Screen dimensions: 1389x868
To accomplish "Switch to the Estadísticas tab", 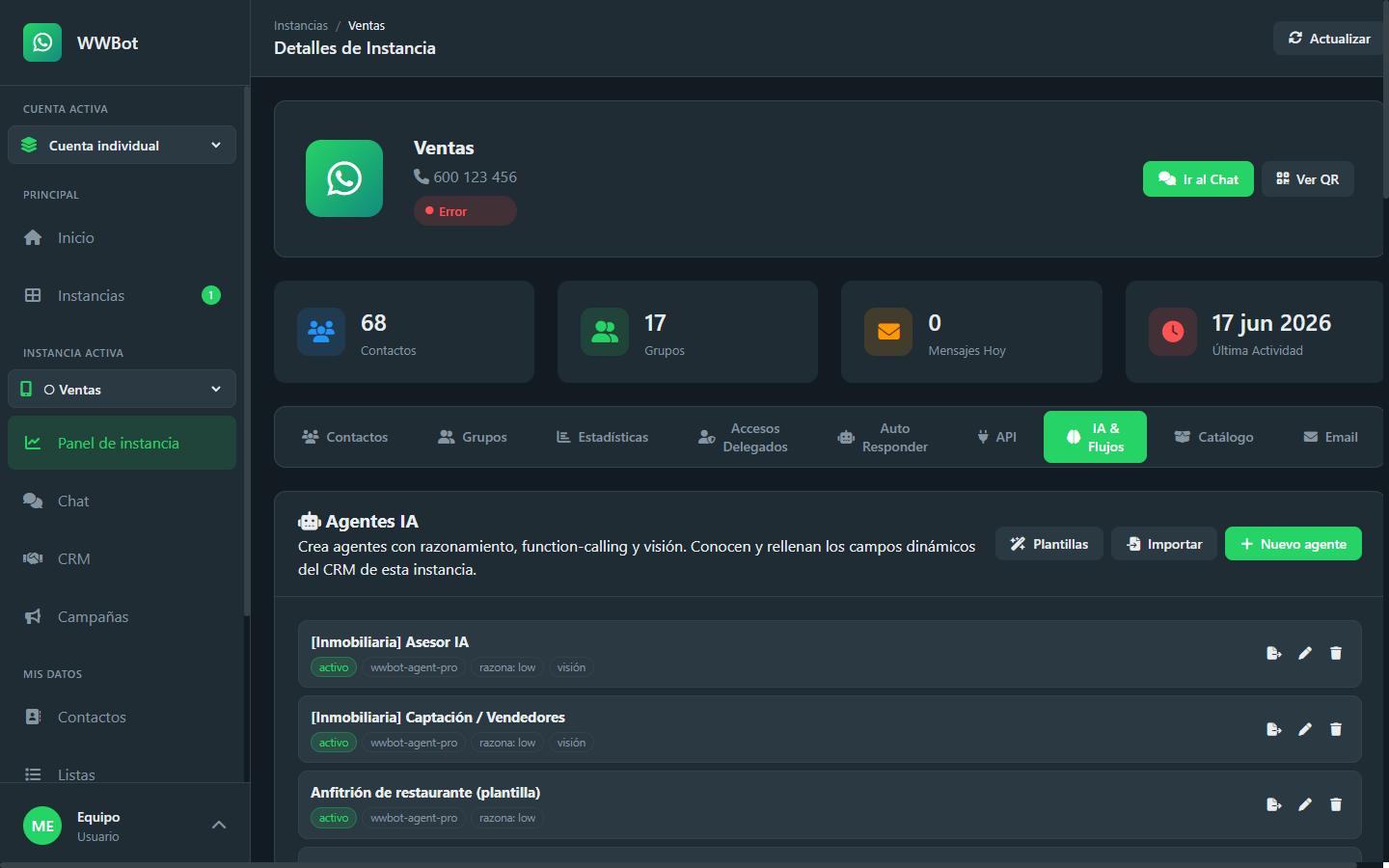I will click(603, 437).
